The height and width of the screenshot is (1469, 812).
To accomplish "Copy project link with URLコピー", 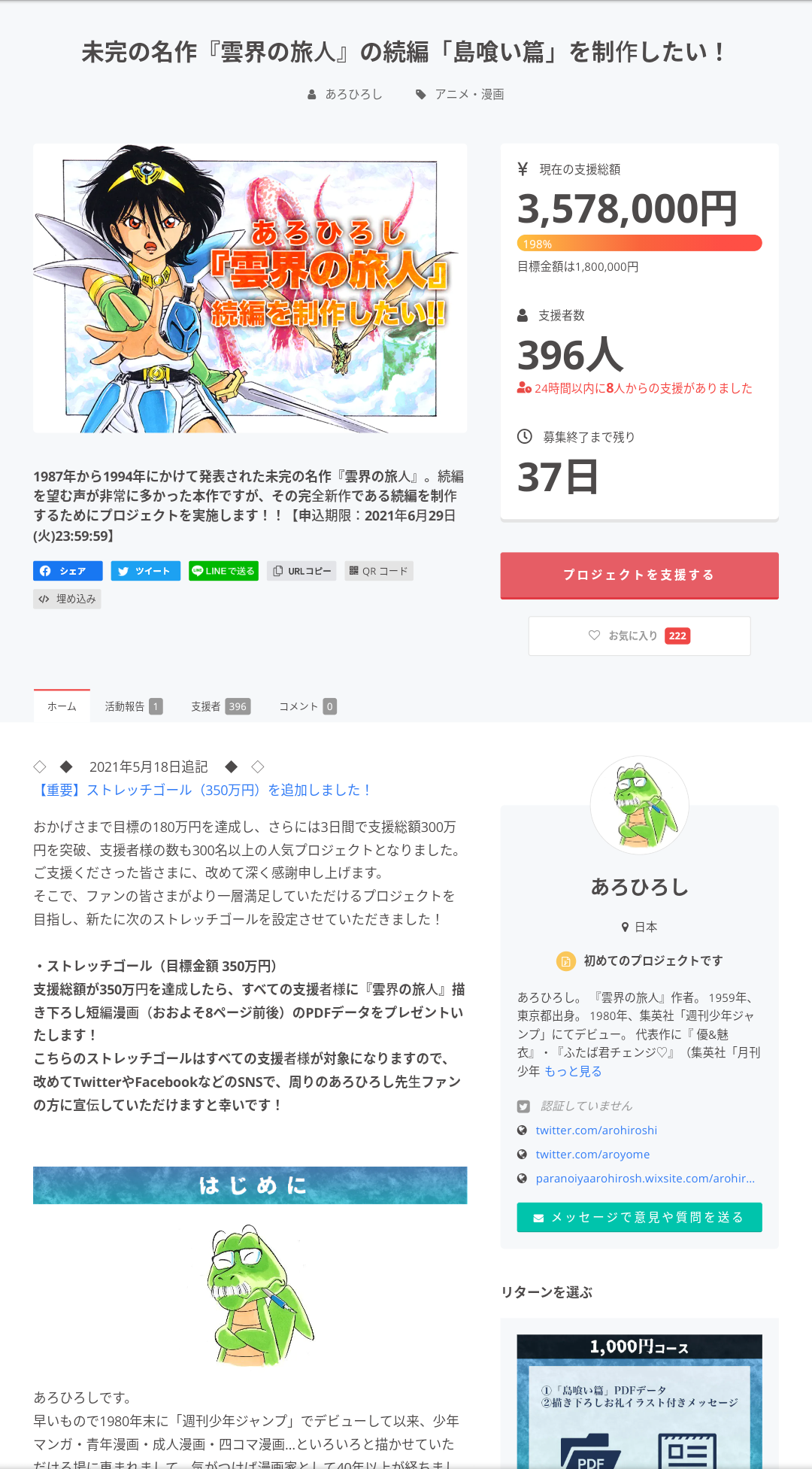I will tap(301, 571).
